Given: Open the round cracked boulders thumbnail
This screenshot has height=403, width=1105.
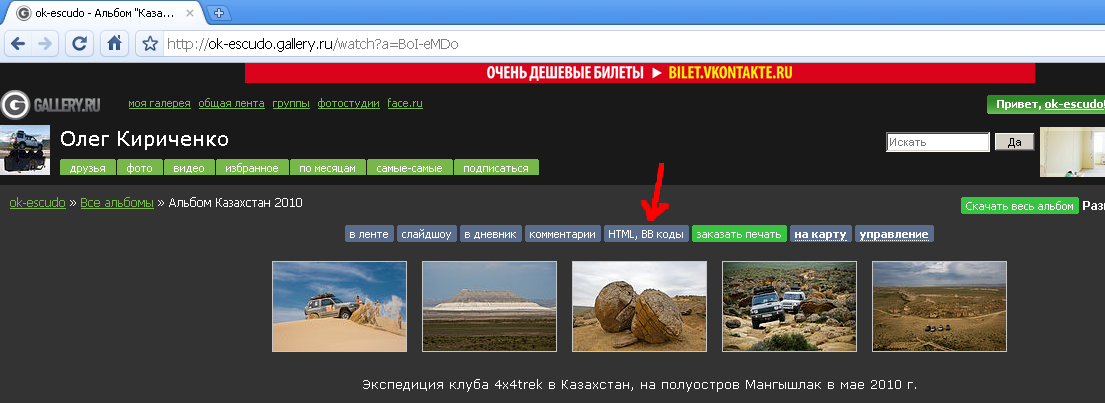Looking at the screenshot, I should point(639,306).
